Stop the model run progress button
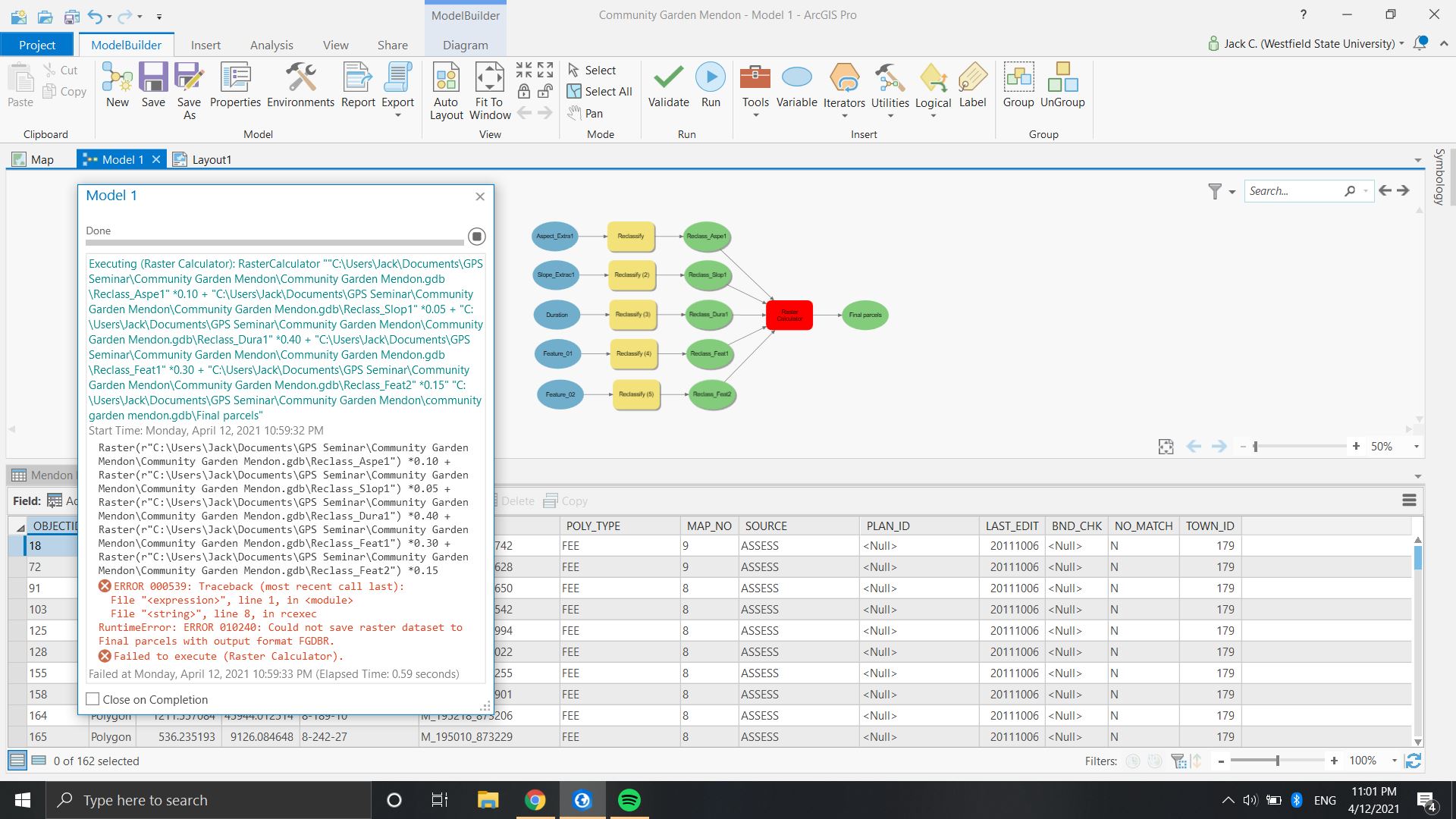Screen dimensions: 1456x819 pos(476,237)
